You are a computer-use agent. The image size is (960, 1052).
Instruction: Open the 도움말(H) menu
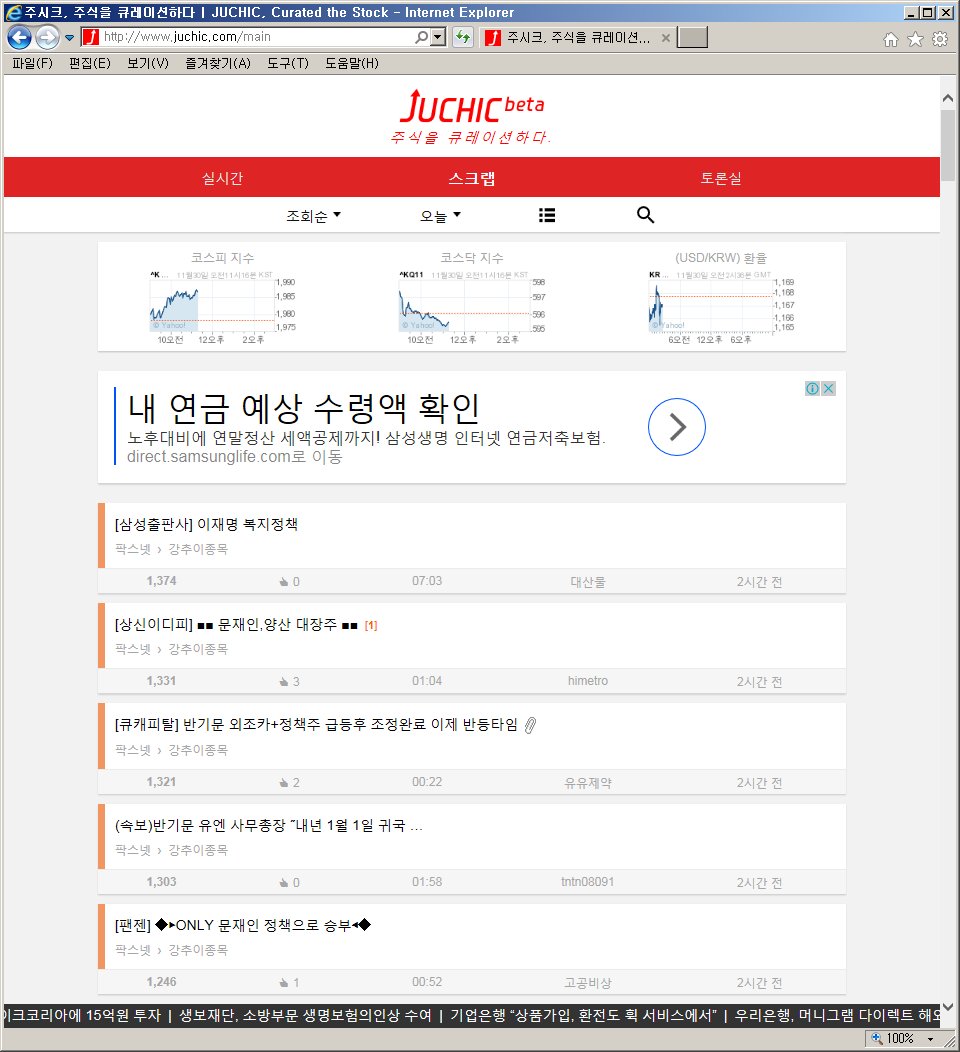[352, 63]
